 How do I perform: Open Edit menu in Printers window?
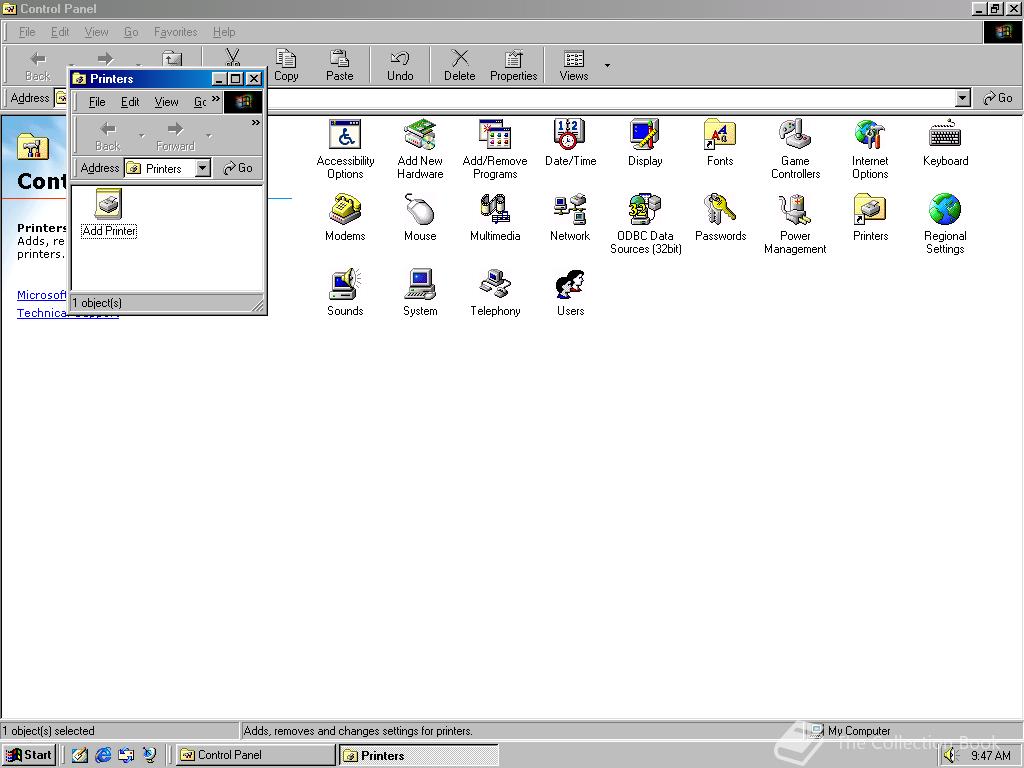coord(130,102)
